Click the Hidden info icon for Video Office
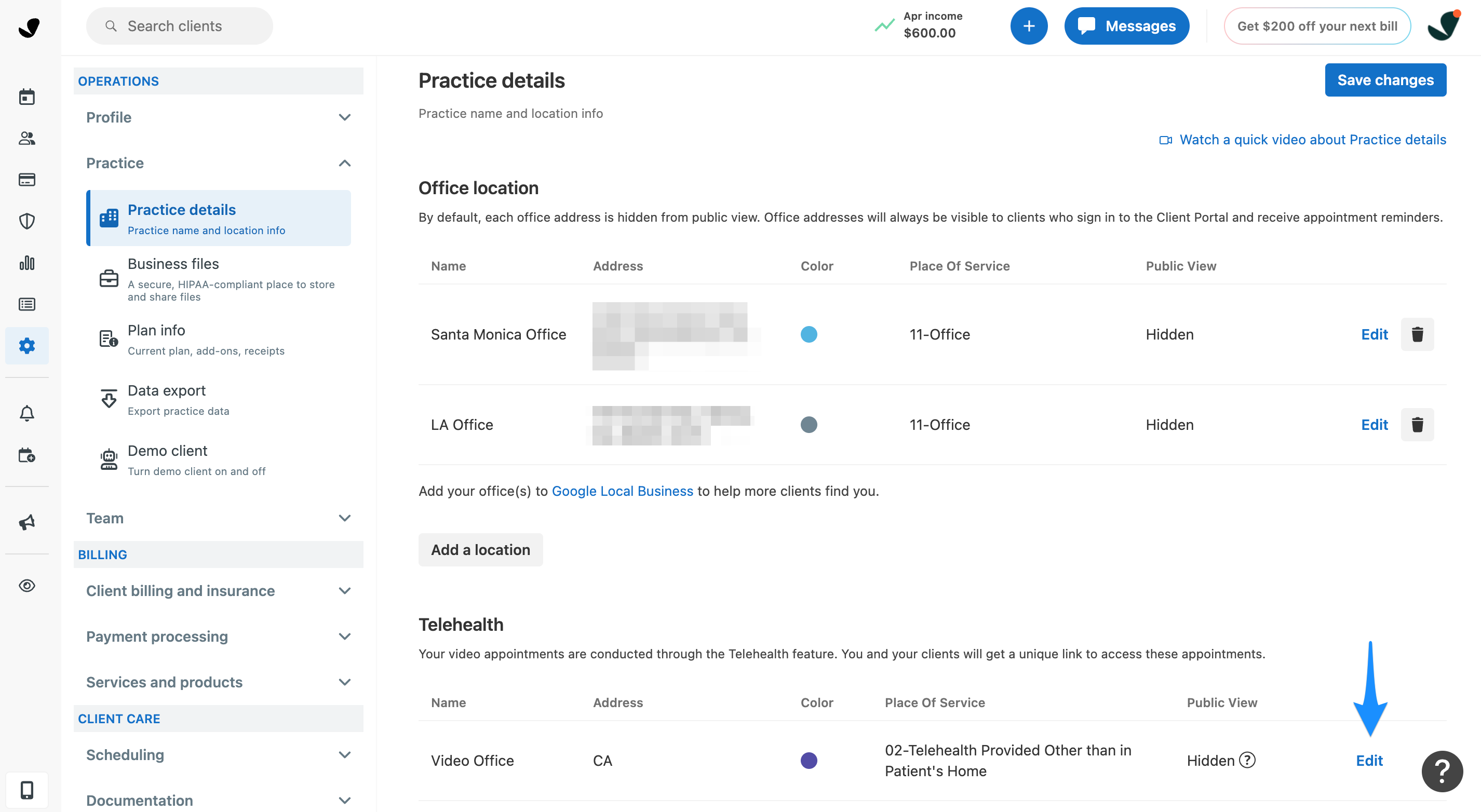The height and width of the screenshot is (812, 1481). tap(1247, 760)
